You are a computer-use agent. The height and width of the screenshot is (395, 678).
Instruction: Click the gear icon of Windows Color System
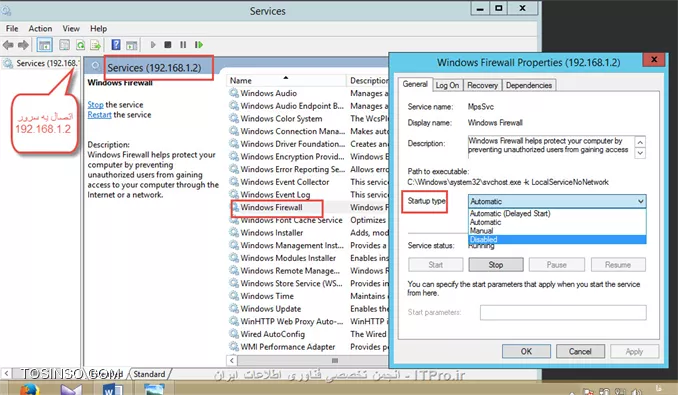[x=234, y=118]
